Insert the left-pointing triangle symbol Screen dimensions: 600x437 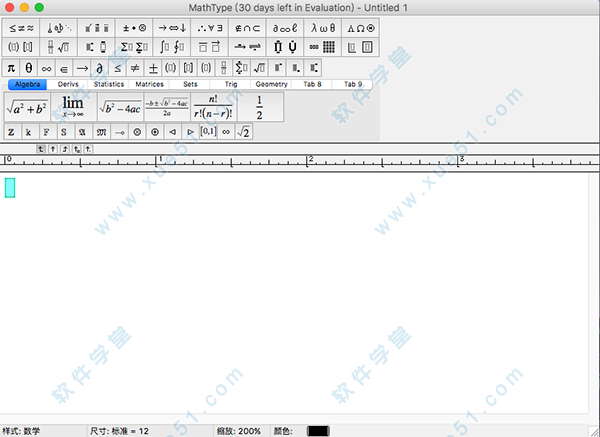click(x=173, y=132)
